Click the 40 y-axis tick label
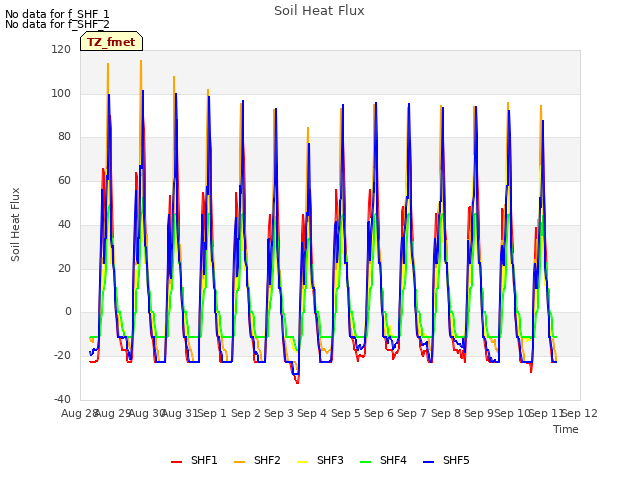This screenshot has width=640, height=480. [64, 224]
